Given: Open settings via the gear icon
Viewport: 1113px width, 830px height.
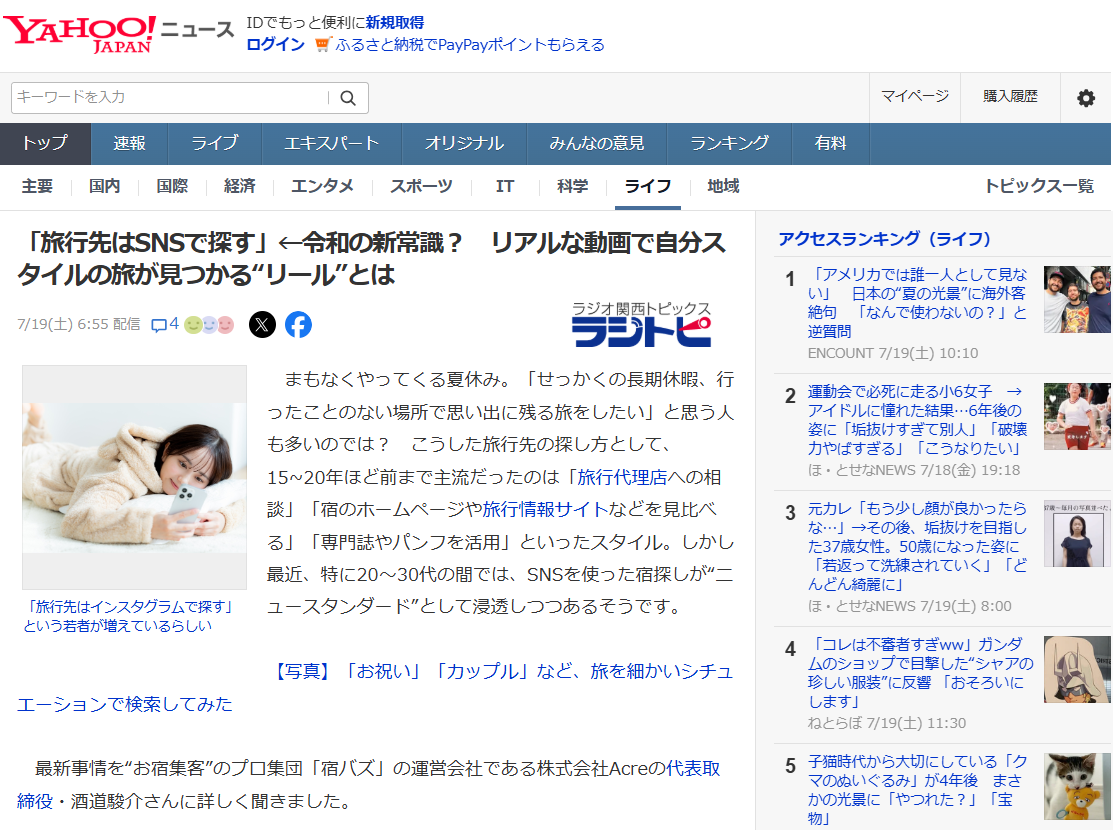Looking at the screenshot, I should (1085, 98).
